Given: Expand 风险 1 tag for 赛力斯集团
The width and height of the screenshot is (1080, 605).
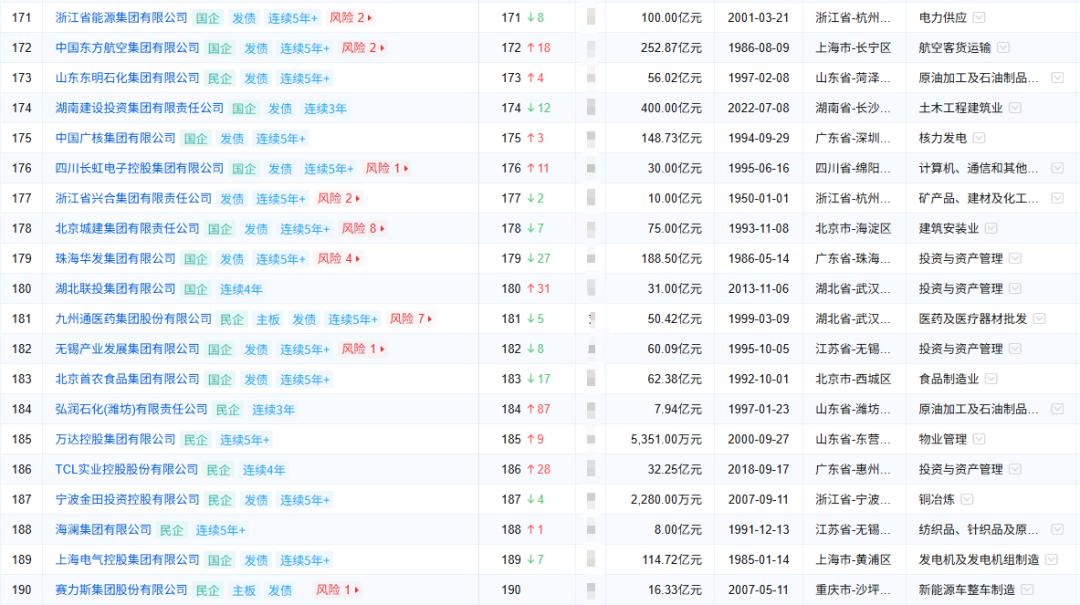Looking at the screenshot, I should [x=338, y=590].
